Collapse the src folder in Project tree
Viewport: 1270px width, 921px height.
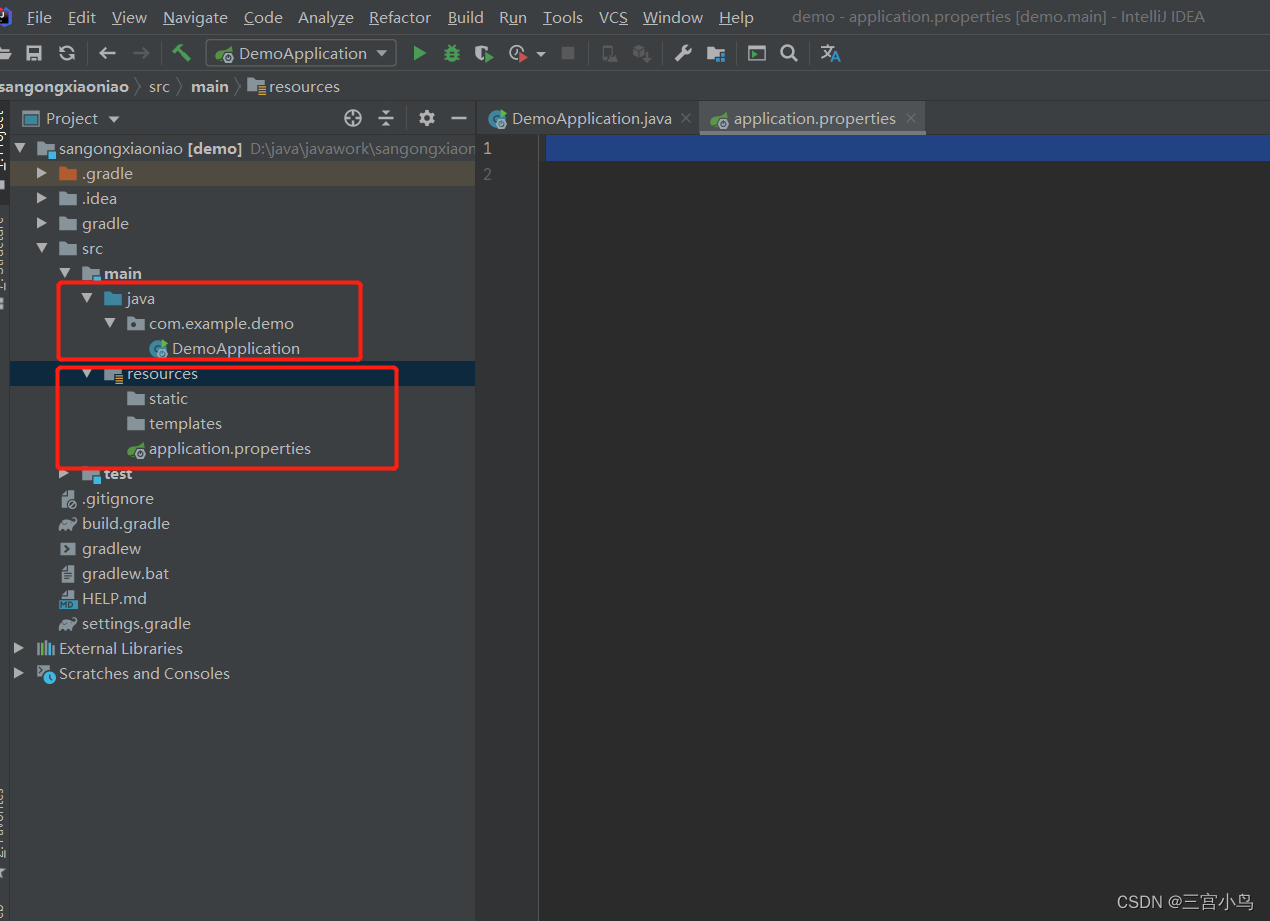coord(41,248)
